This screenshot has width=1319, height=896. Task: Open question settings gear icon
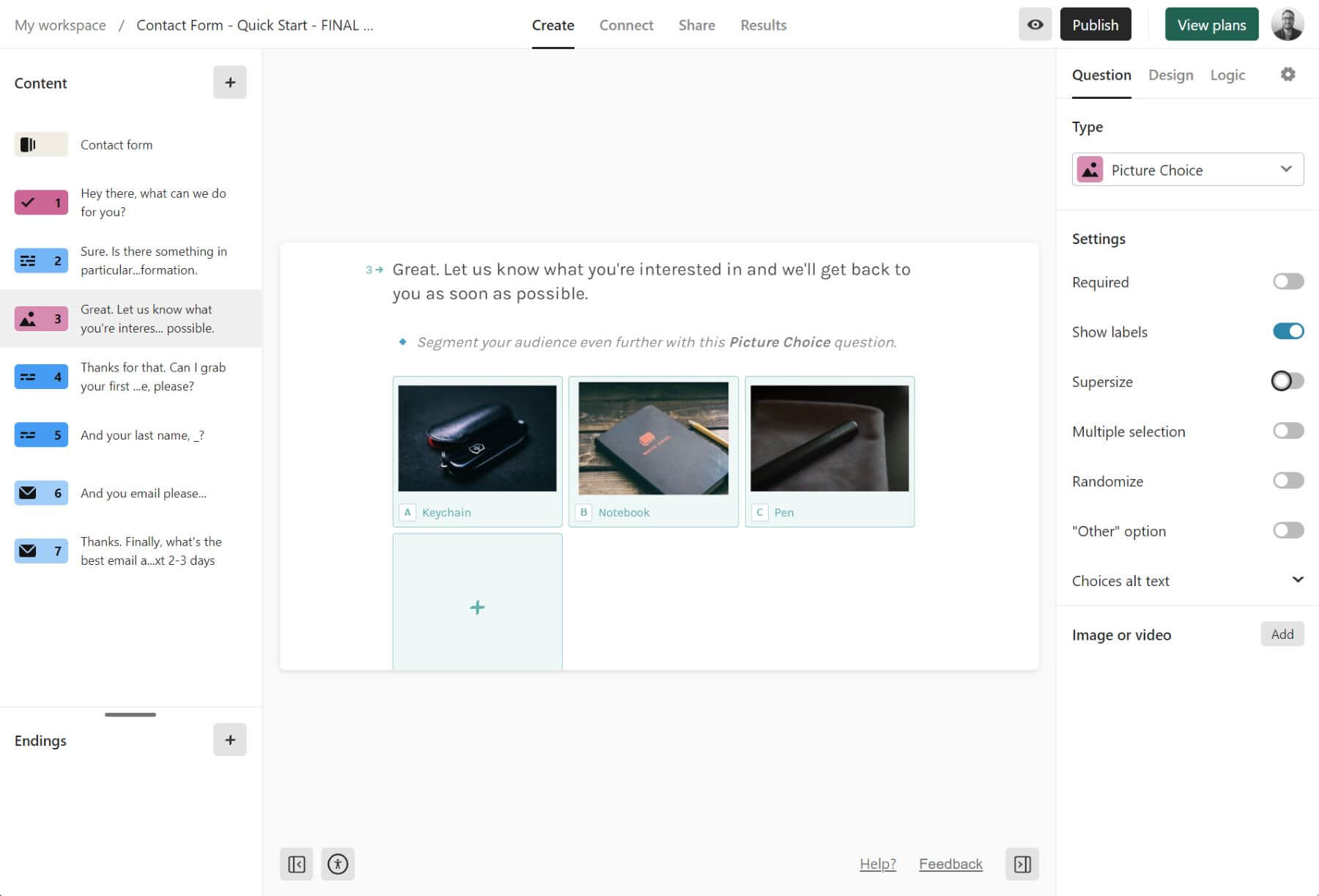pyautogui.click(x=1287, y=74)
